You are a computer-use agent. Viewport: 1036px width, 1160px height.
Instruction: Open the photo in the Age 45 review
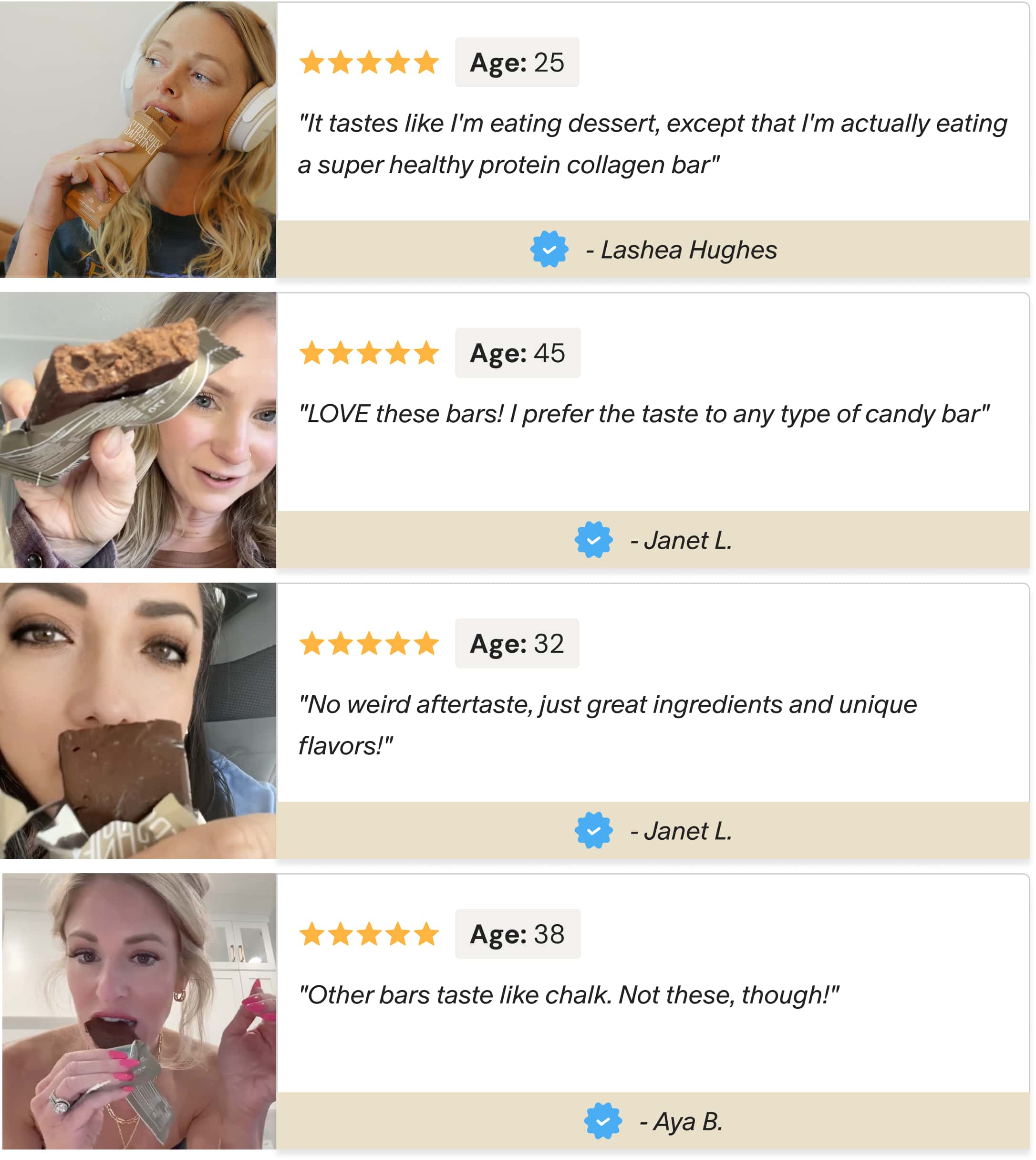tap(138, 430)
